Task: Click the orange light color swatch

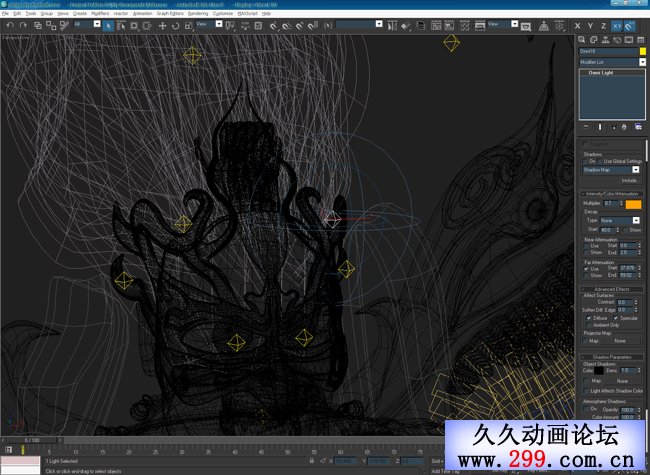Action: pyautogui.click(x=633, y=204)
